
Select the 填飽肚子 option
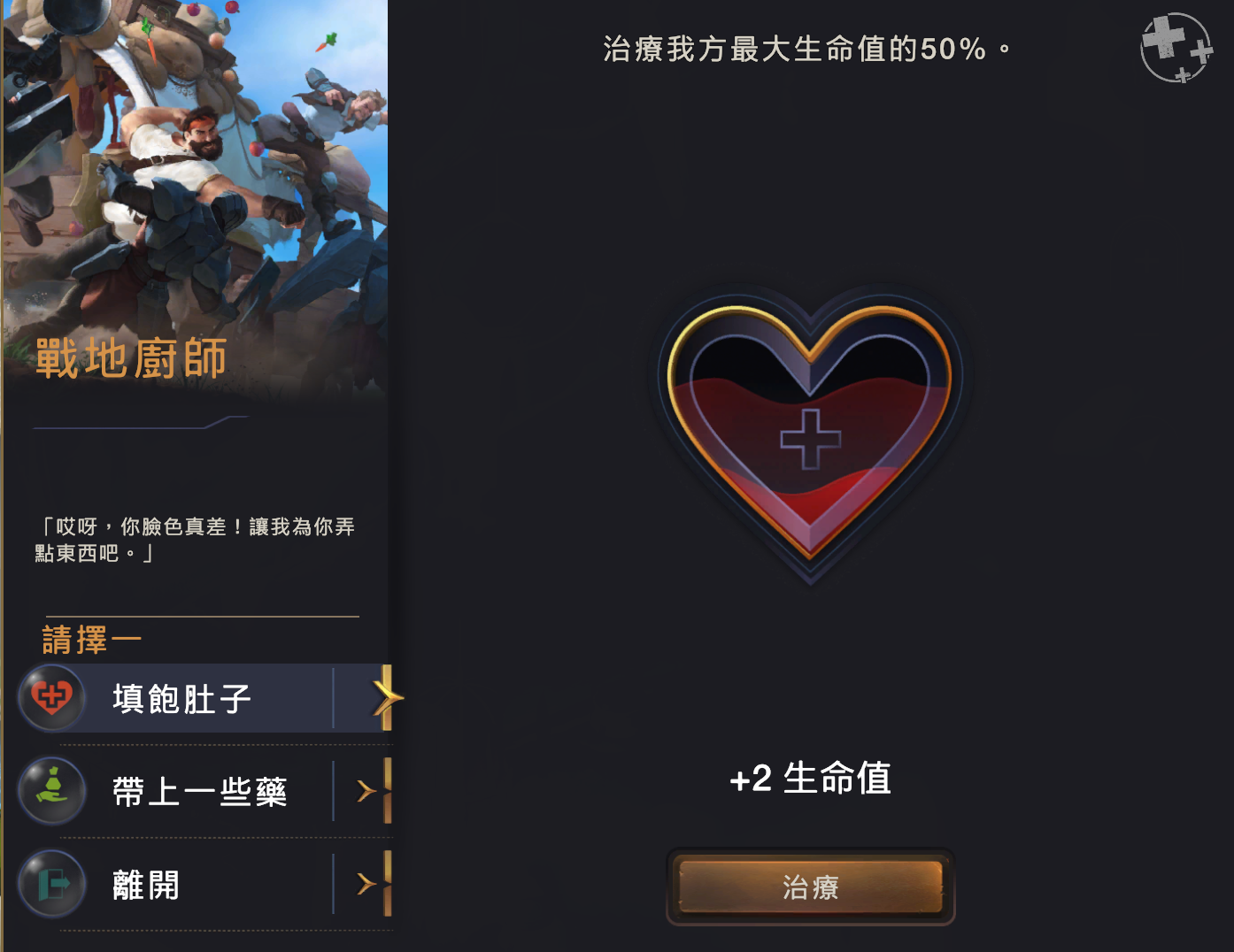pyautogui.click(x=205, y=698)
